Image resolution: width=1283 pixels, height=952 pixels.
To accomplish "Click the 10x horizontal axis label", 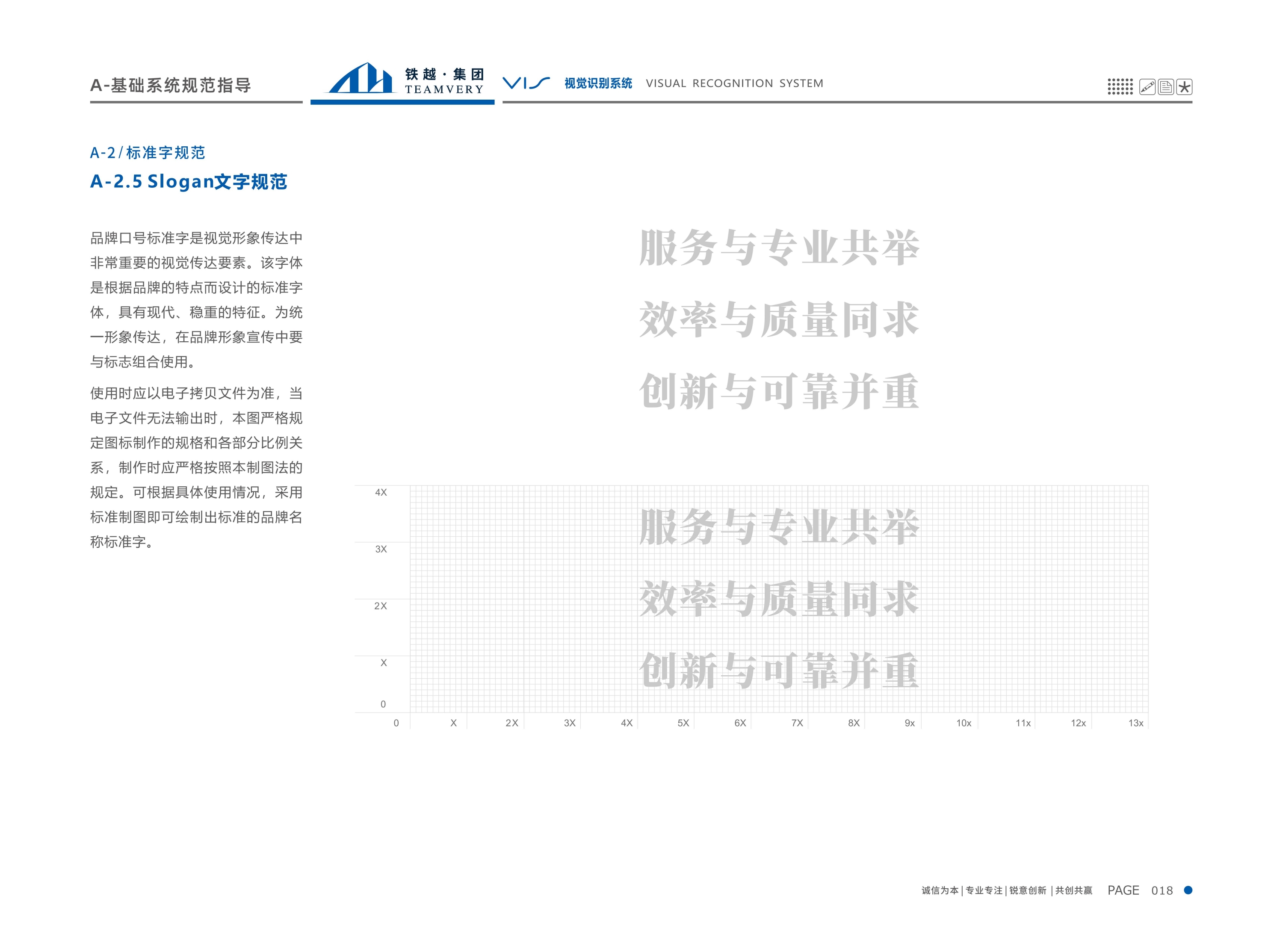I will (x=964, y=723).
